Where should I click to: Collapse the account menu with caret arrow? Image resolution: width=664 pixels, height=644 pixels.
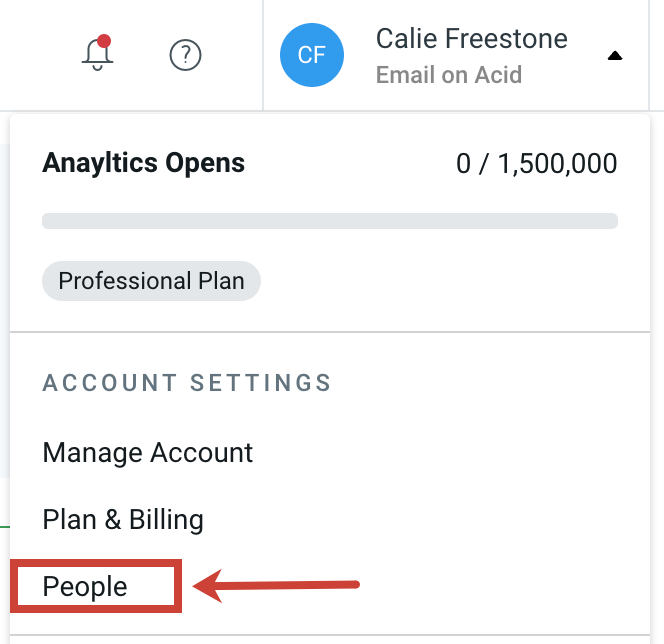615,56
